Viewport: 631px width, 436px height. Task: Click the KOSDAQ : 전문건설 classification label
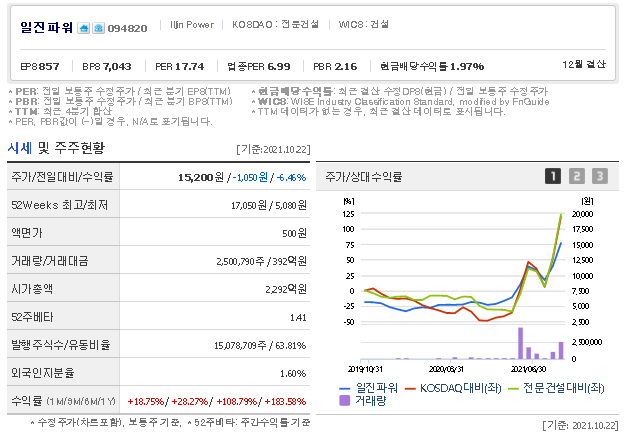[275, 25]
